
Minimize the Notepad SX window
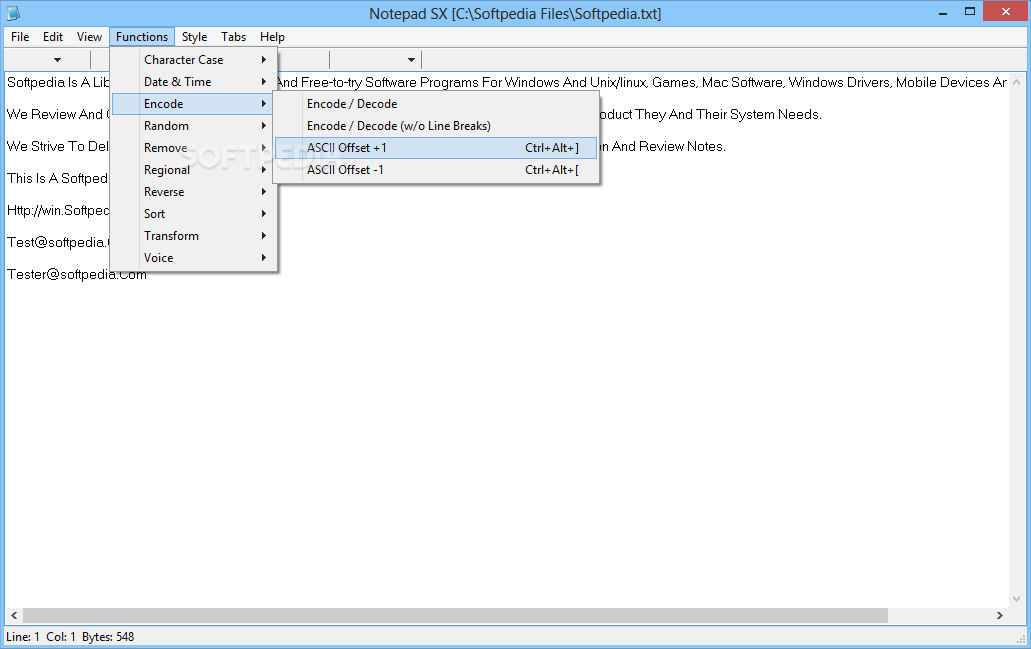click(x=943, y=11)
